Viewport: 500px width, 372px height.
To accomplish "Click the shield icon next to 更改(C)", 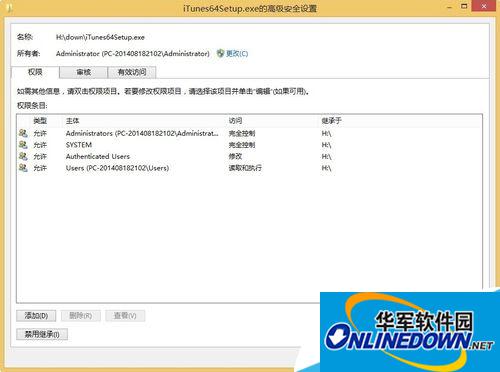I will [220, 53].
